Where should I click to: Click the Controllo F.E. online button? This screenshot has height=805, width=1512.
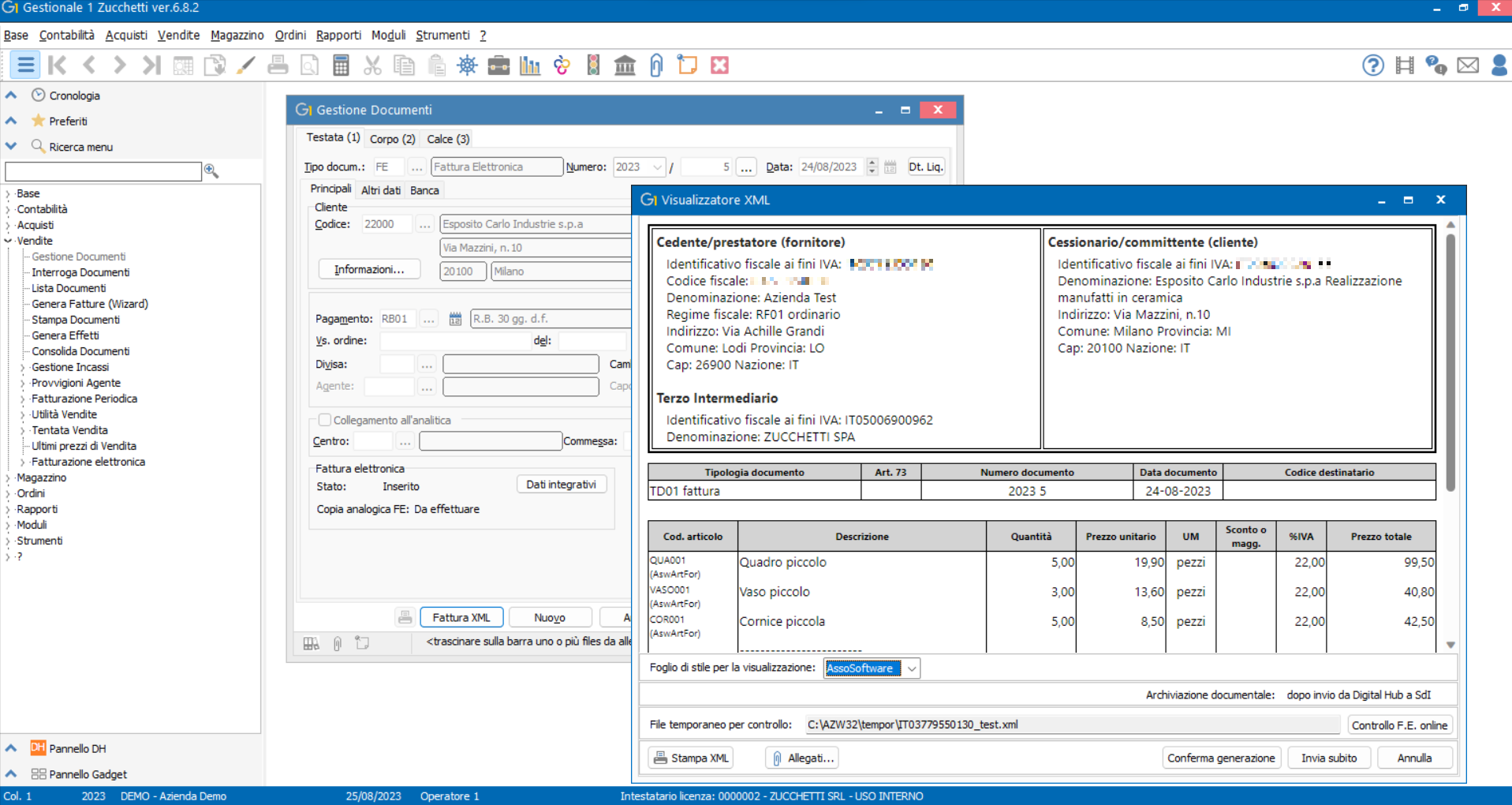[x=1399, y=724]
